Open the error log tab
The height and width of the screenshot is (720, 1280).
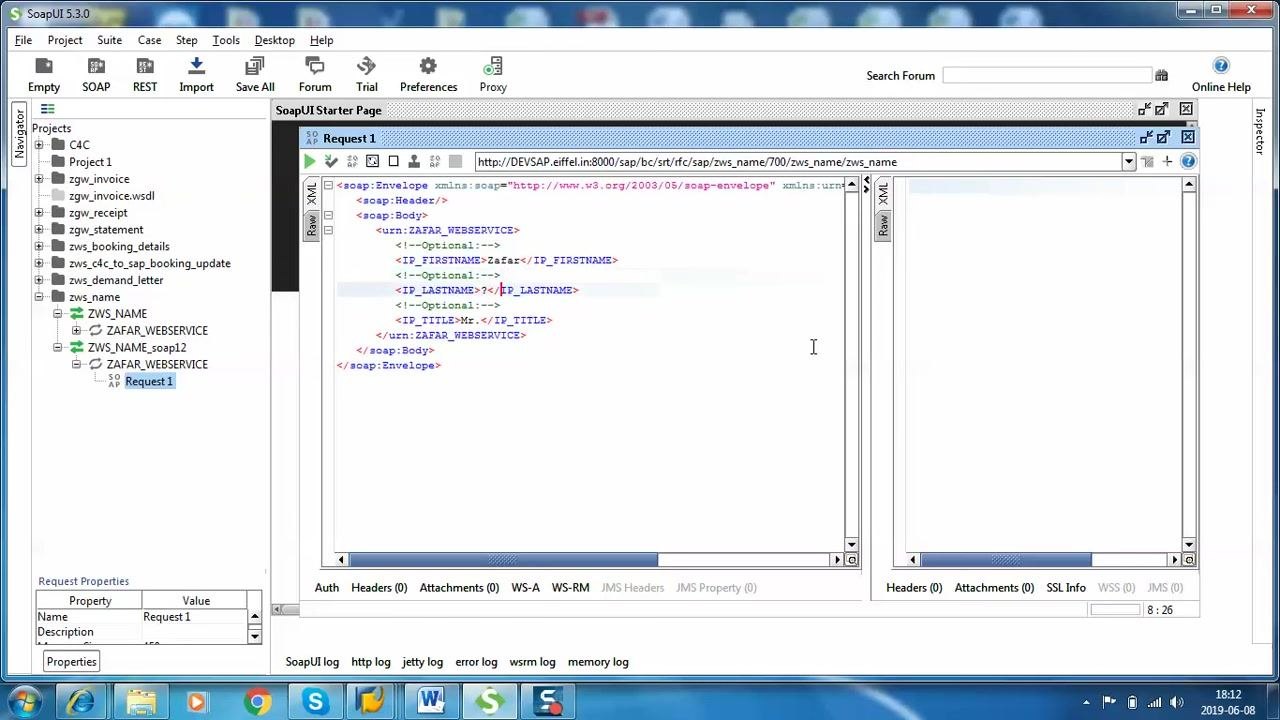pyautogui.click(x=476, y=662)
